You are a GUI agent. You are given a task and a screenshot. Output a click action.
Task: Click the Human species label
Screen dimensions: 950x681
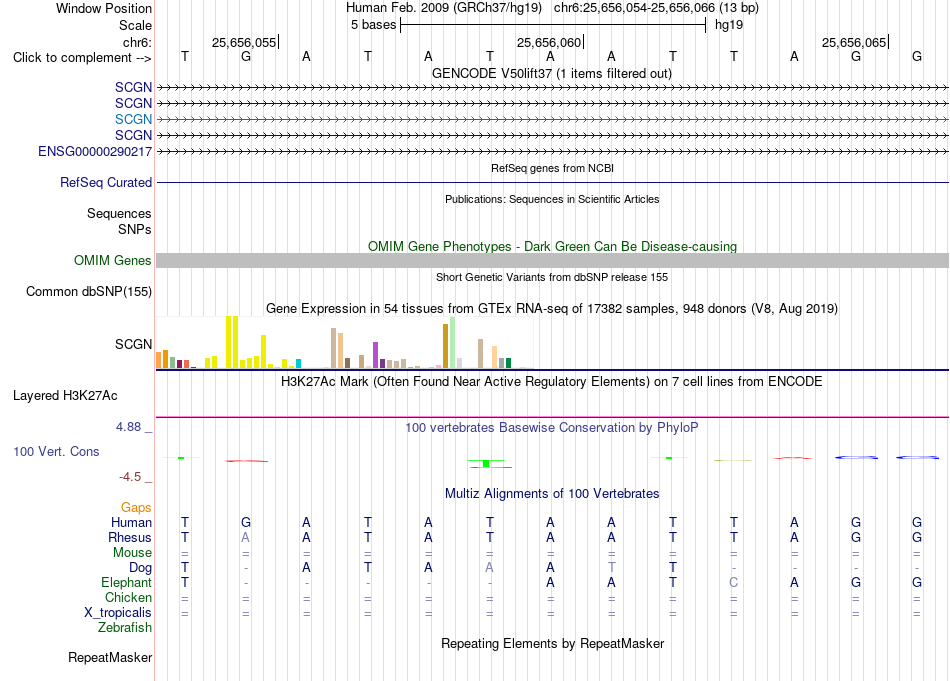click(131, 522)
